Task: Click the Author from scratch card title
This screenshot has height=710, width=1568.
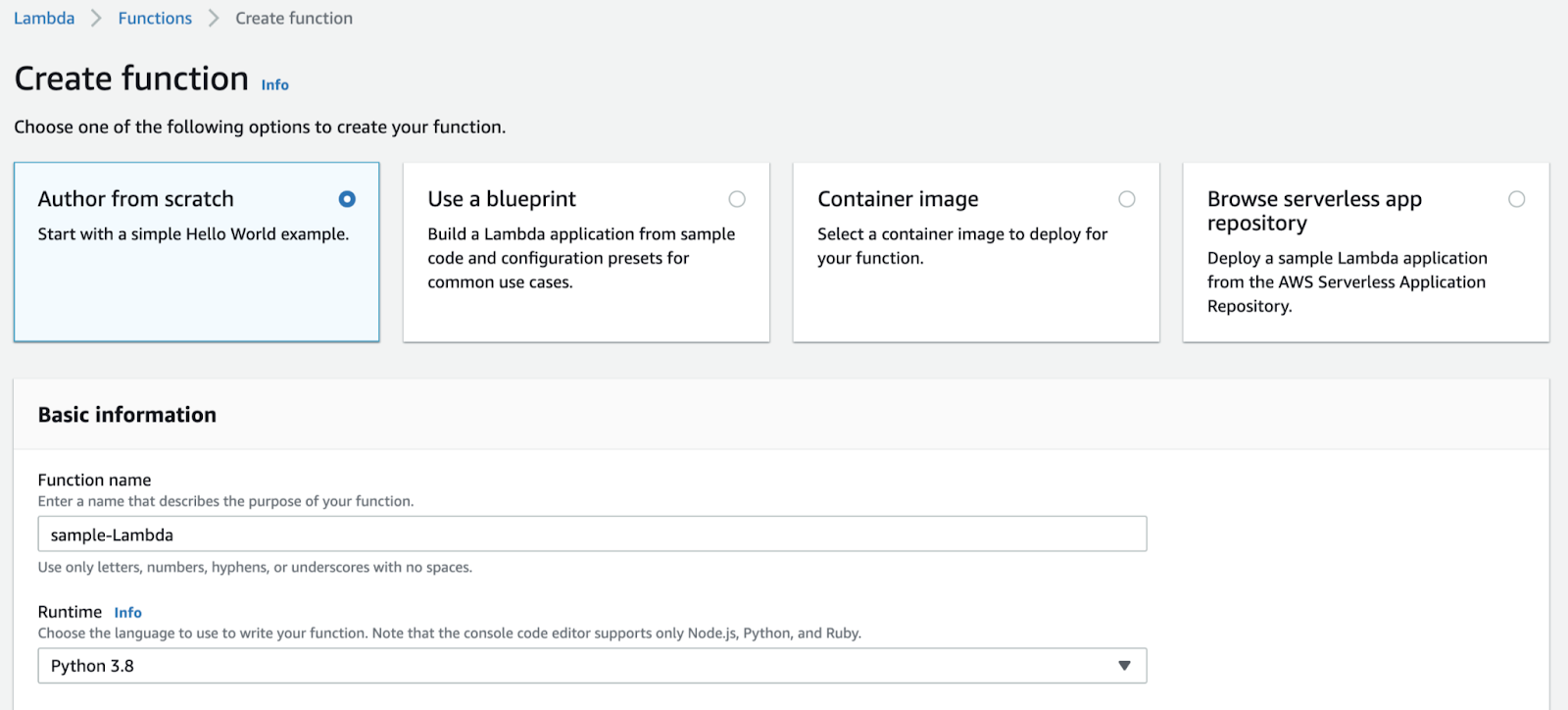Action: click(136, 199)
